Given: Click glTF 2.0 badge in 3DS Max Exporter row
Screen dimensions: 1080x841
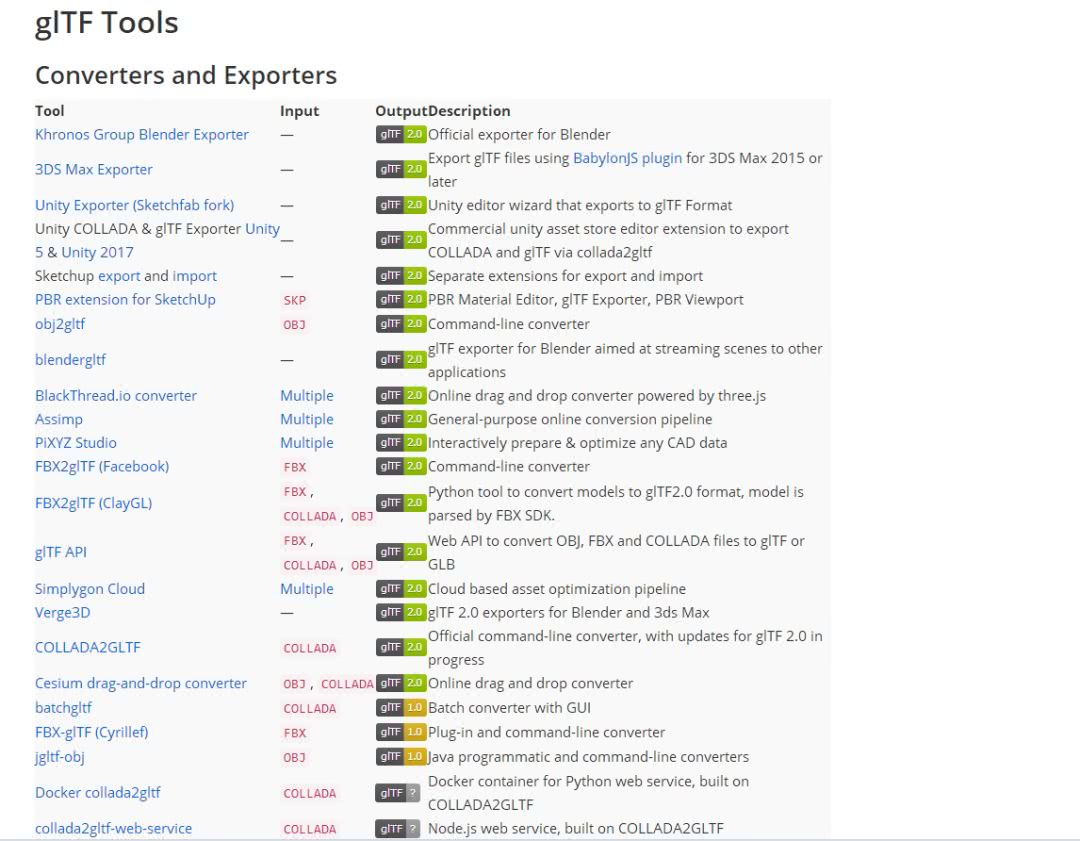Looking at the screenshot, I should click(401, 169).
